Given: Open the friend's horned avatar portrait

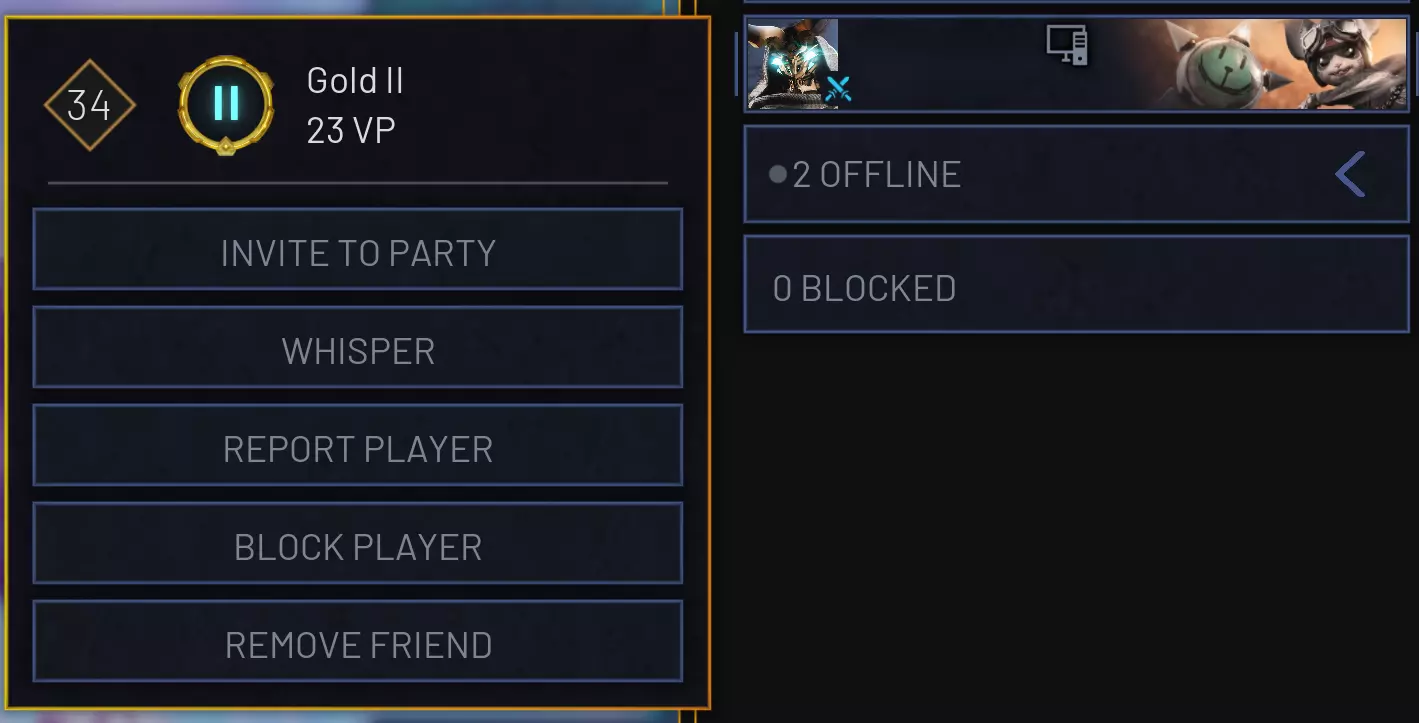Looking at the screenshot, I should coord(793,63).
